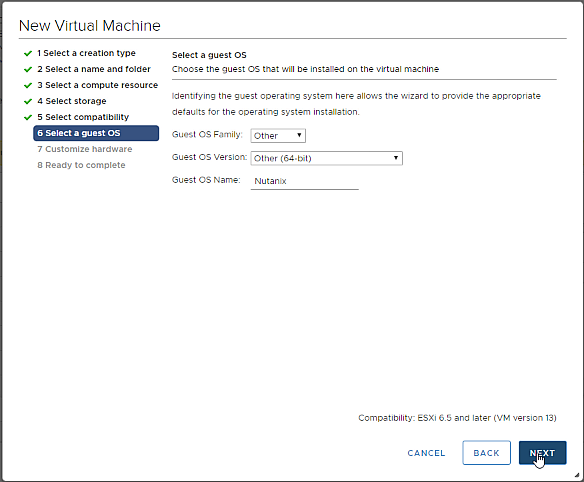Click green checkmark beside Select a name and folder

pos(28,70)
